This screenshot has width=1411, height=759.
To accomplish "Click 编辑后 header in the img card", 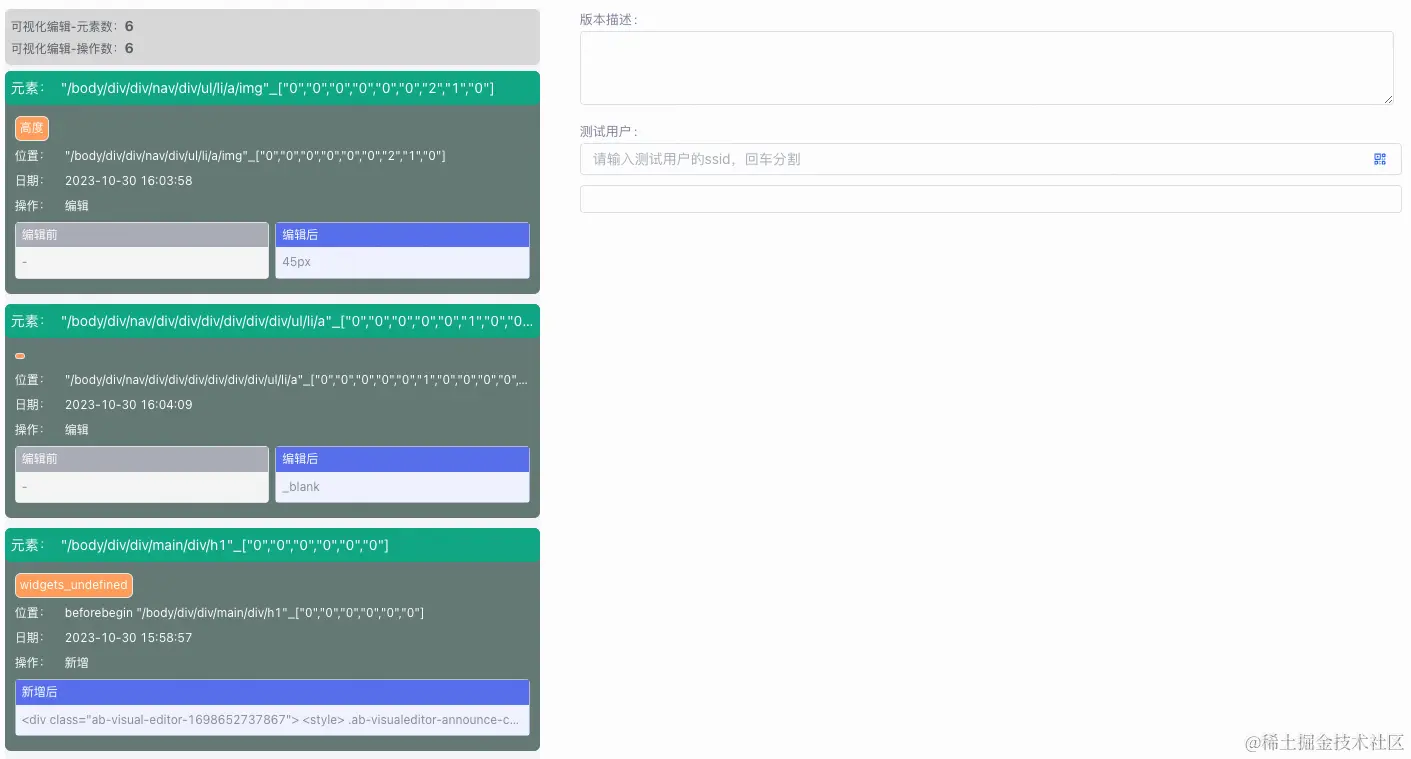I will click(x=402, y=235).
